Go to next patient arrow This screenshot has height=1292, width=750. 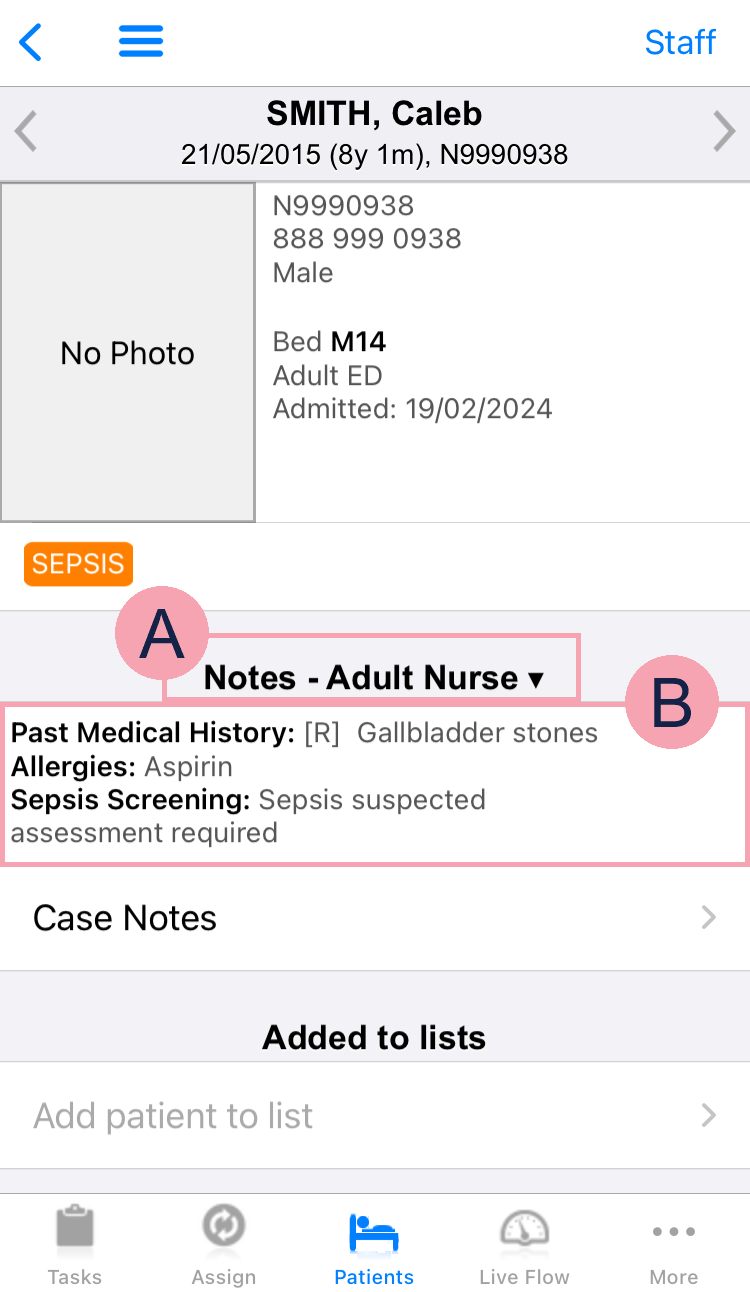click(x=723, y=132)
